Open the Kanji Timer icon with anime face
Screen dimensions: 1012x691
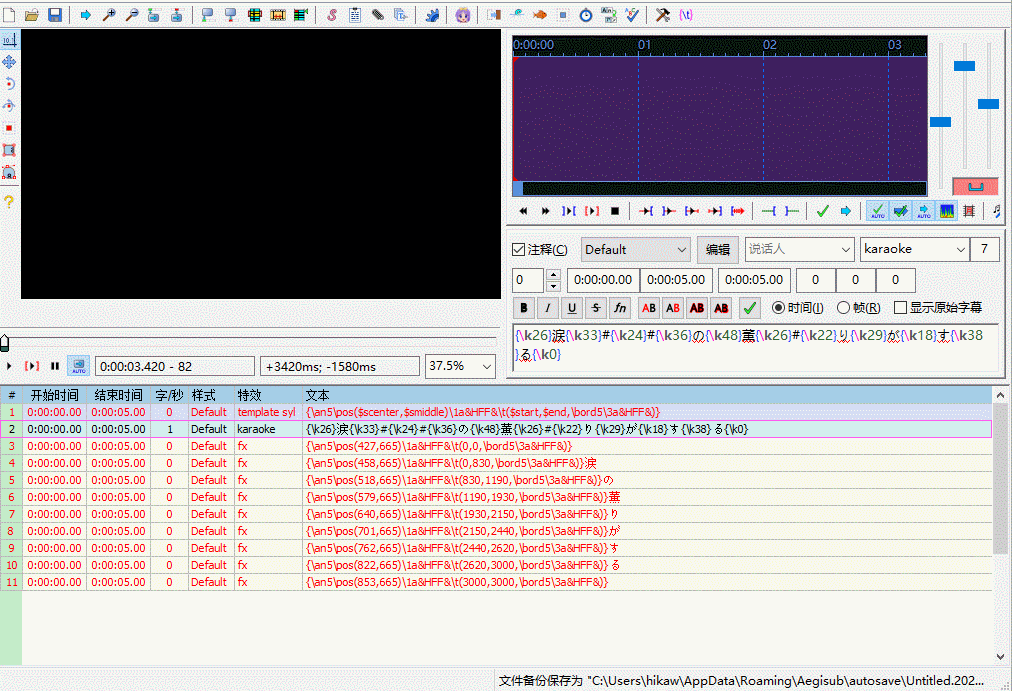(x=462, y=15)
